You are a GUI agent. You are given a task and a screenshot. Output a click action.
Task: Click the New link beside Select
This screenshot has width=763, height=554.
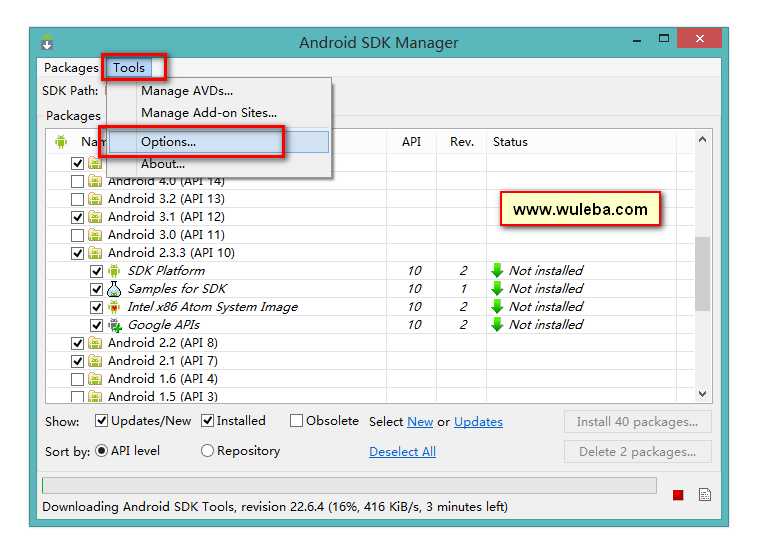420,422
